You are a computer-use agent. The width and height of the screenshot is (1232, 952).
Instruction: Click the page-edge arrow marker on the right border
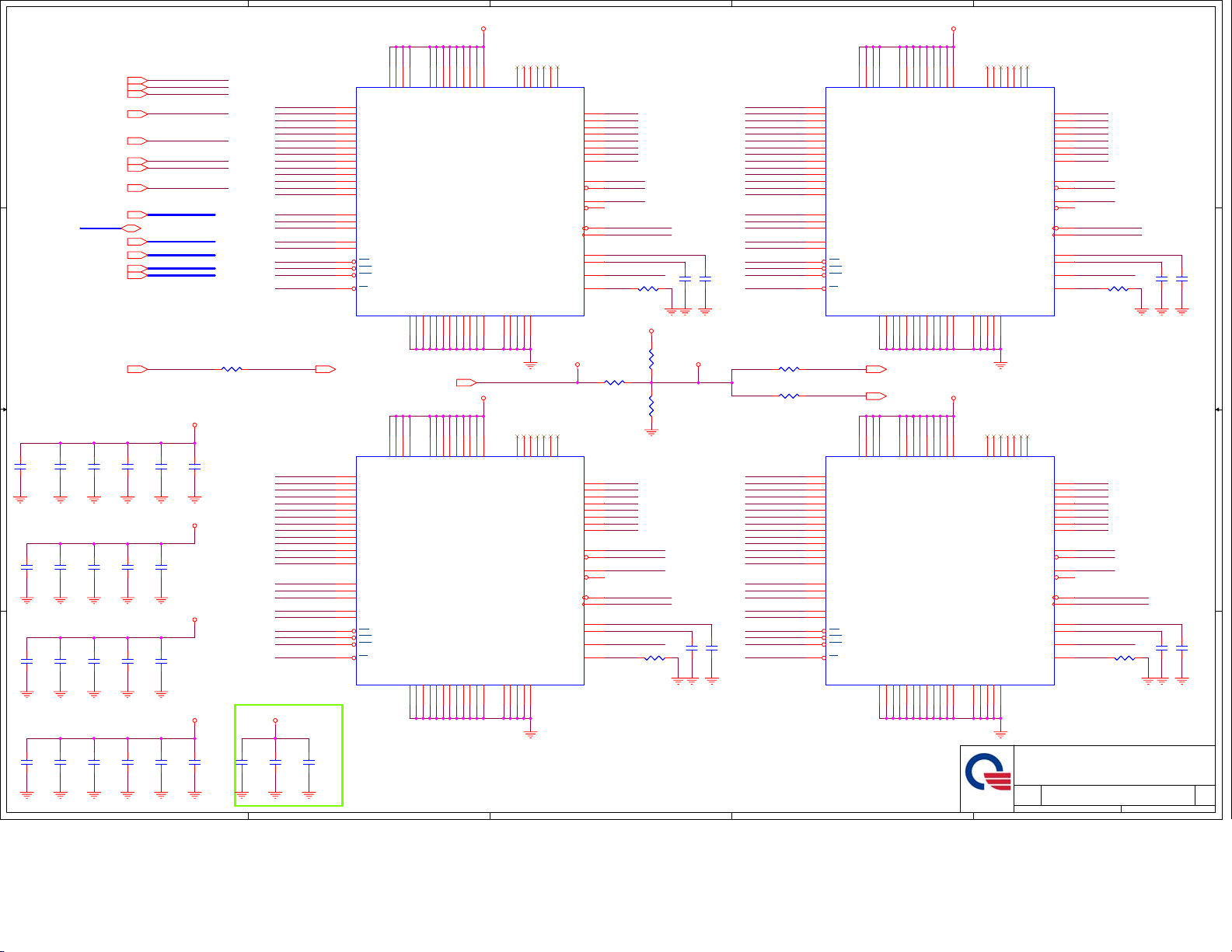pyautogui.click(x=1218, y=409)
